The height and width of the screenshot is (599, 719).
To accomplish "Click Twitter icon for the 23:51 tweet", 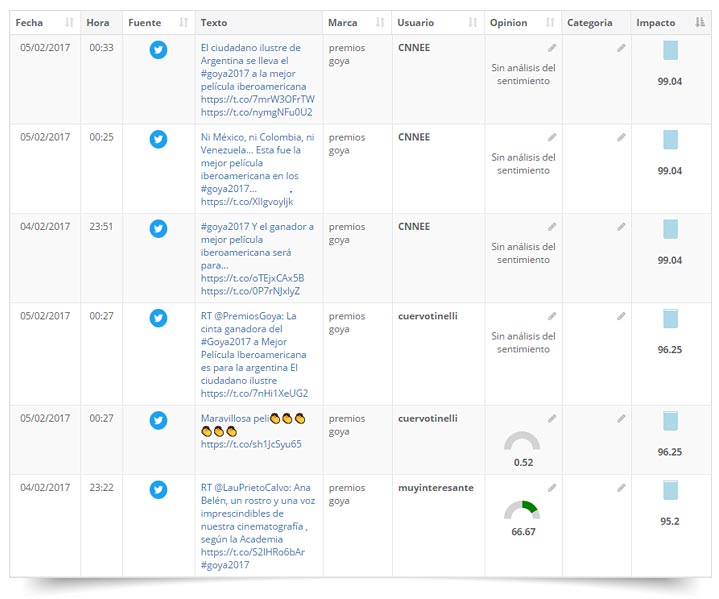I will coord(158,228).
